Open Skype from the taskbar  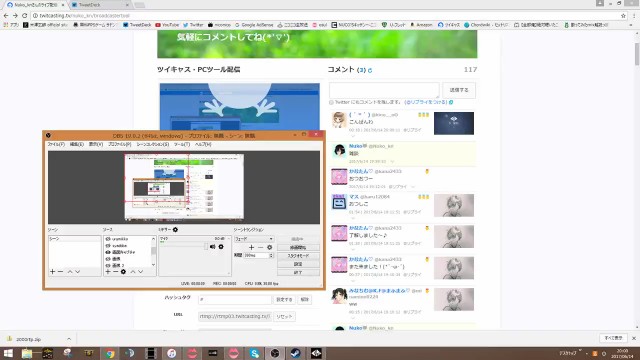click(254, 353)
